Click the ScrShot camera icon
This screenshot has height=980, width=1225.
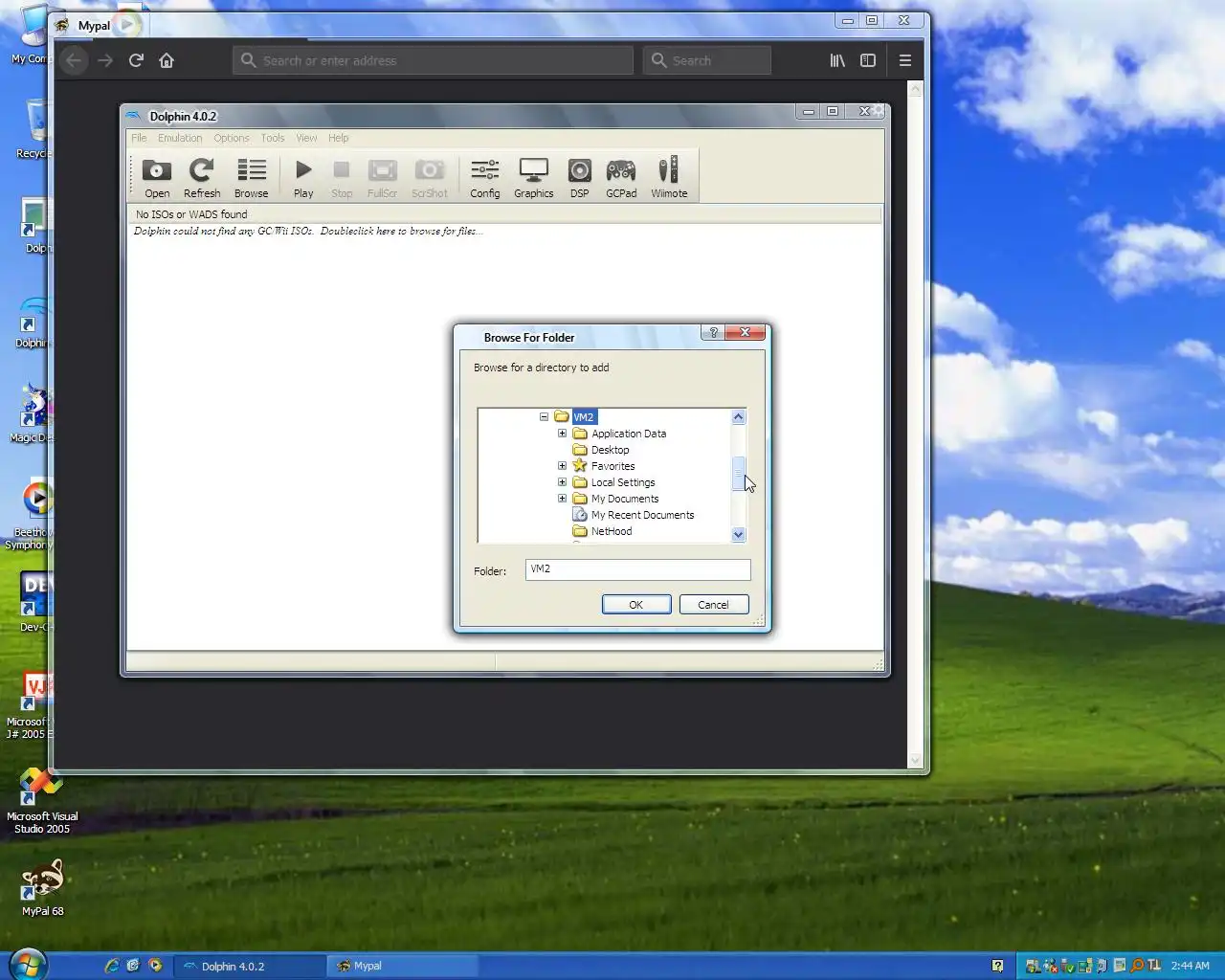[x=430, y=178]
